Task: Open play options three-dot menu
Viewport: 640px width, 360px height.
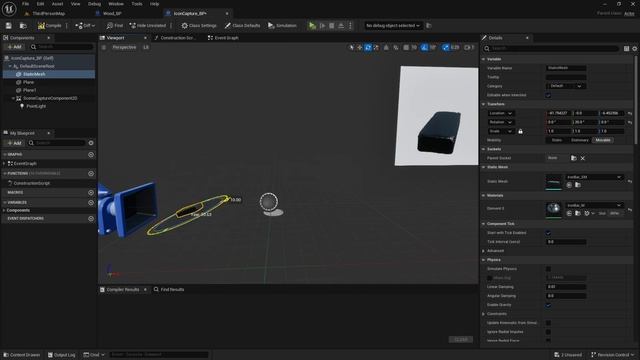Action: tap(350, 26)
